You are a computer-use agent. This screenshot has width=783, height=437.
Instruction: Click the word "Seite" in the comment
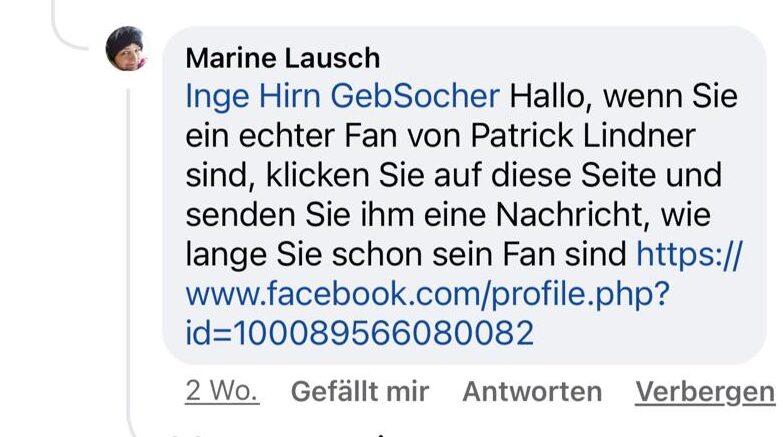(618, 176)
